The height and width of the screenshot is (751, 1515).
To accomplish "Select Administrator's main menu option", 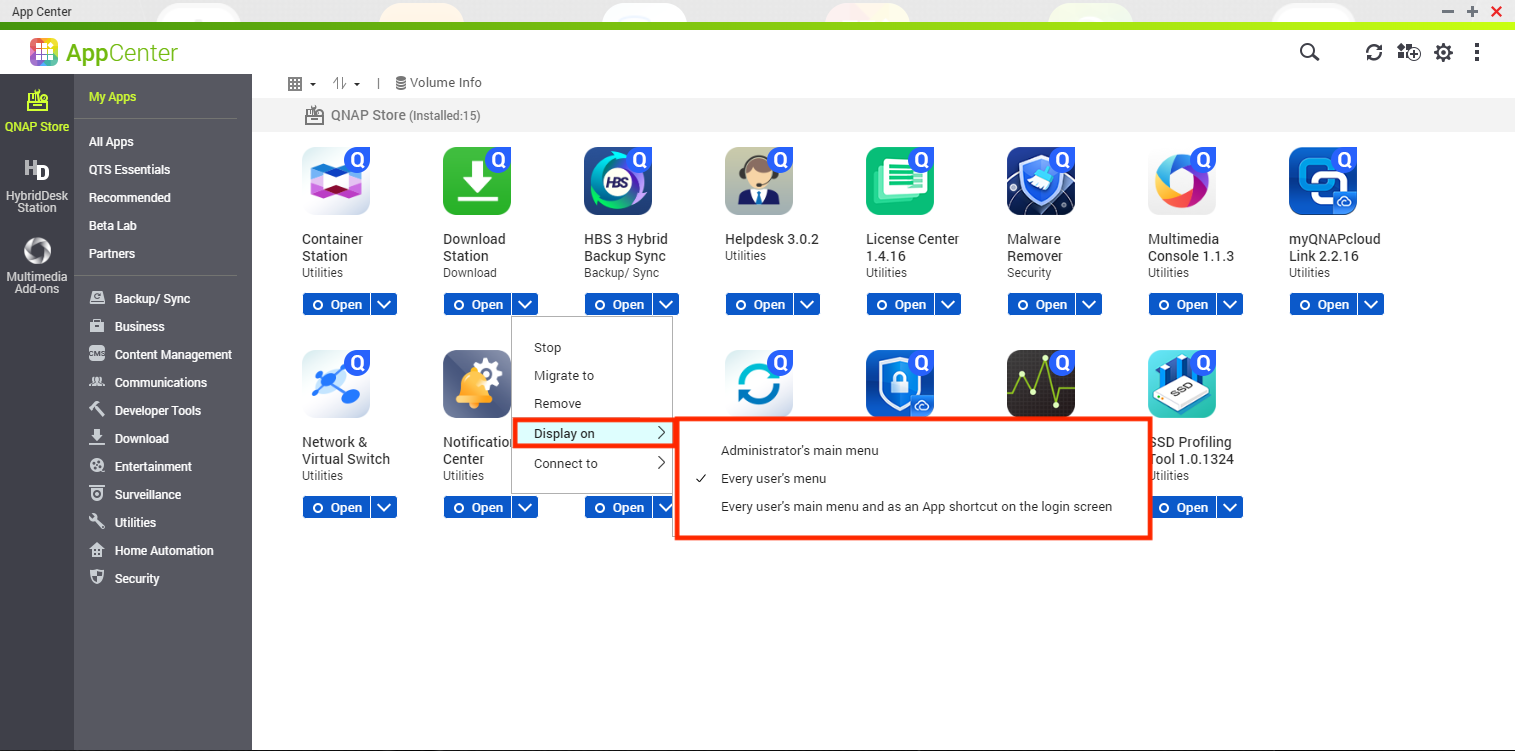I will [x=799, y=451].
